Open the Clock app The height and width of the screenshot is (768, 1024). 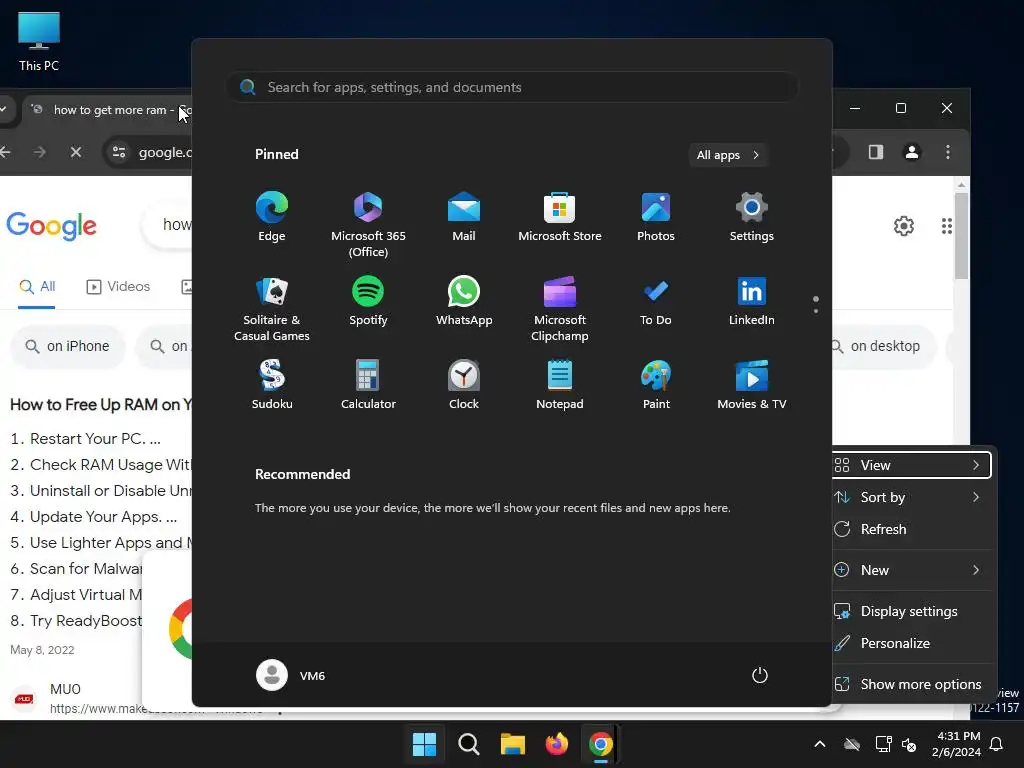click(464, 385)
